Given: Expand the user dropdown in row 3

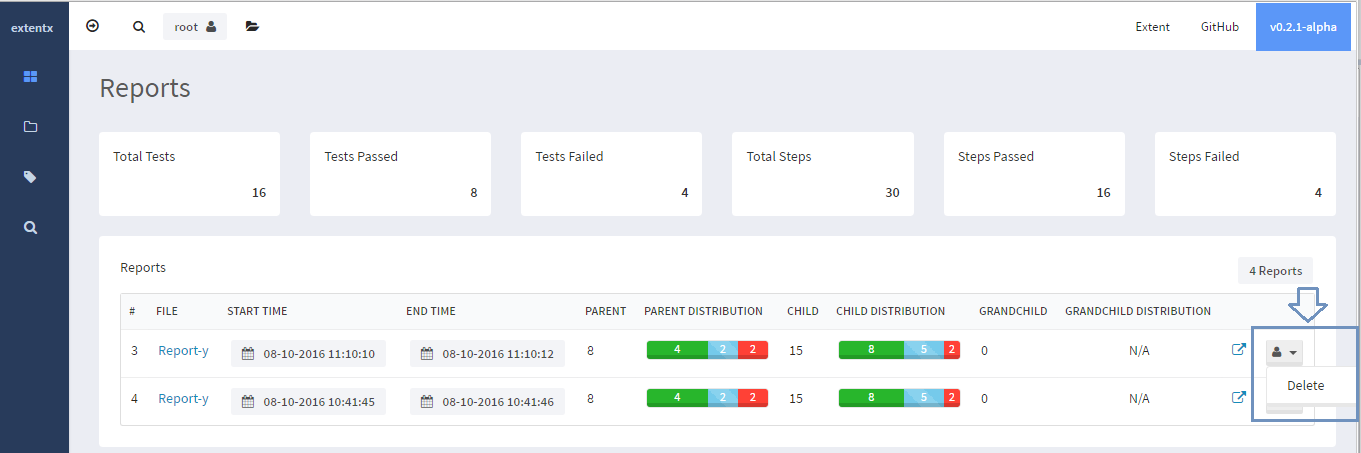Looking at the screenshot, I should (x=1284, y=352).
